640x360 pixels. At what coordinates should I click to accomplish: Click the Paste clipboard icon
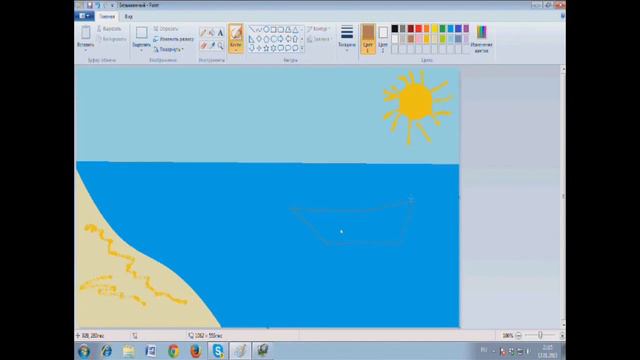86,33
